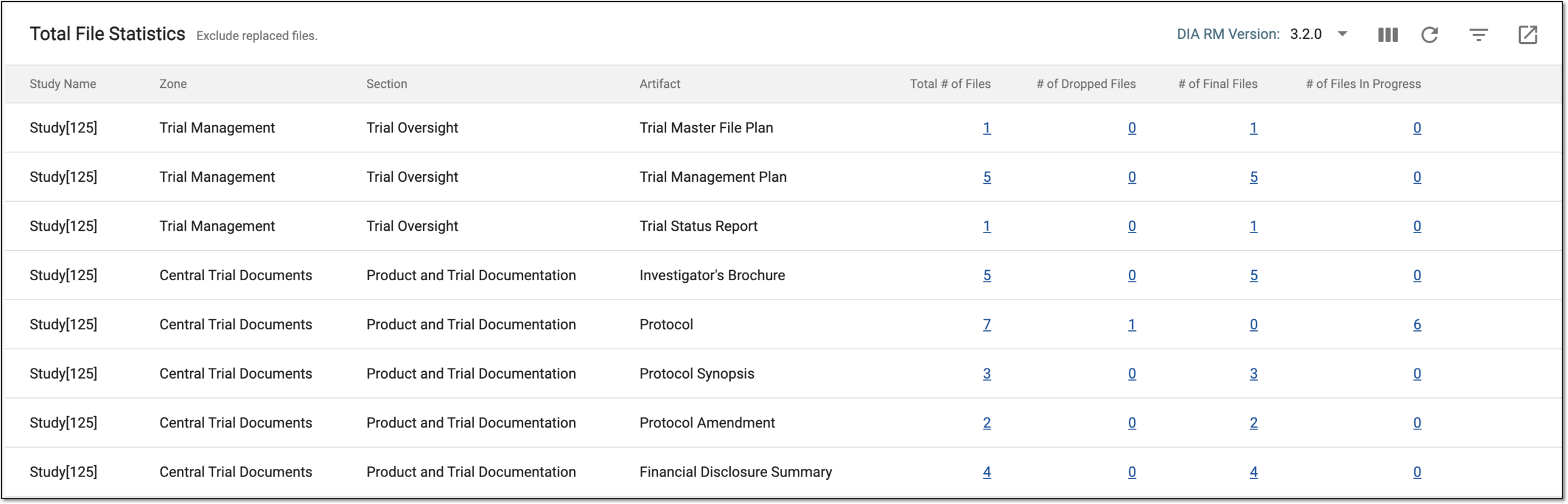
Task: Select the Trial Status Report artifact cell
Action: pos(699,226)
